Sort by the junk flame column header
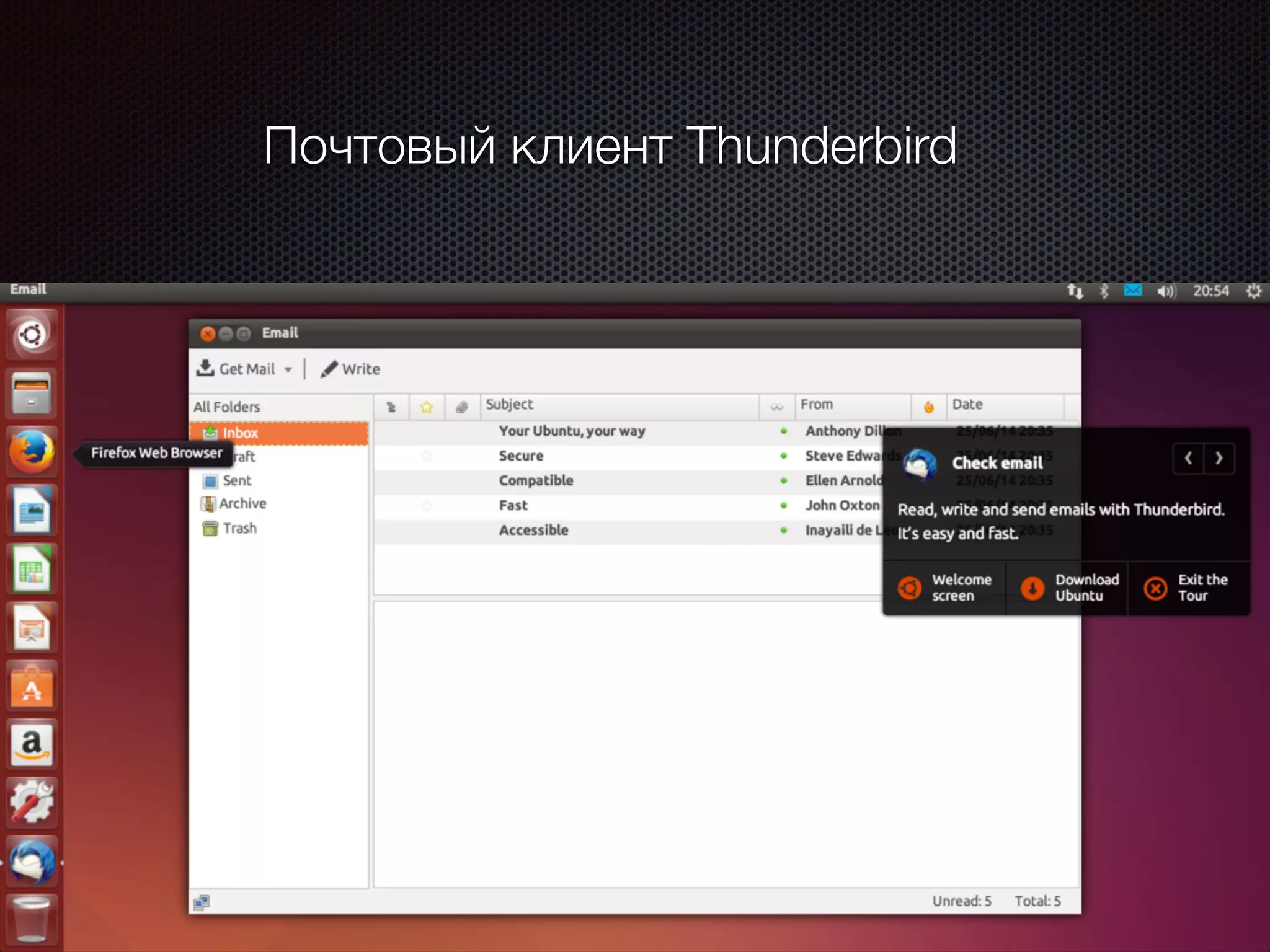This screenshot has width=1270, height=952. pyautogui.click(x=929, y=407)
